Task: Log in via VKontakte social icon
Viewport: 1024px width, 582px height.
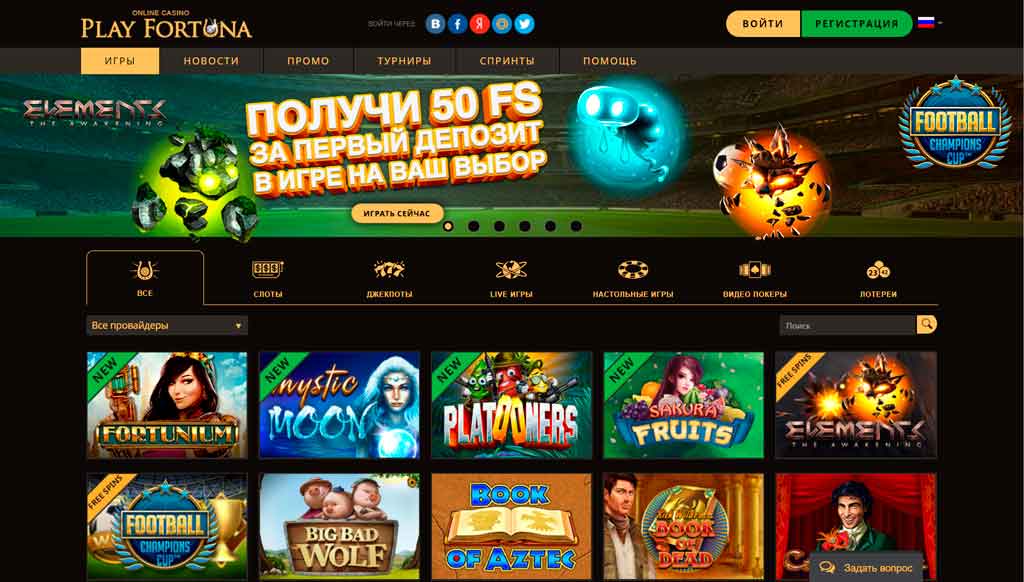Action: pos(436,24)
